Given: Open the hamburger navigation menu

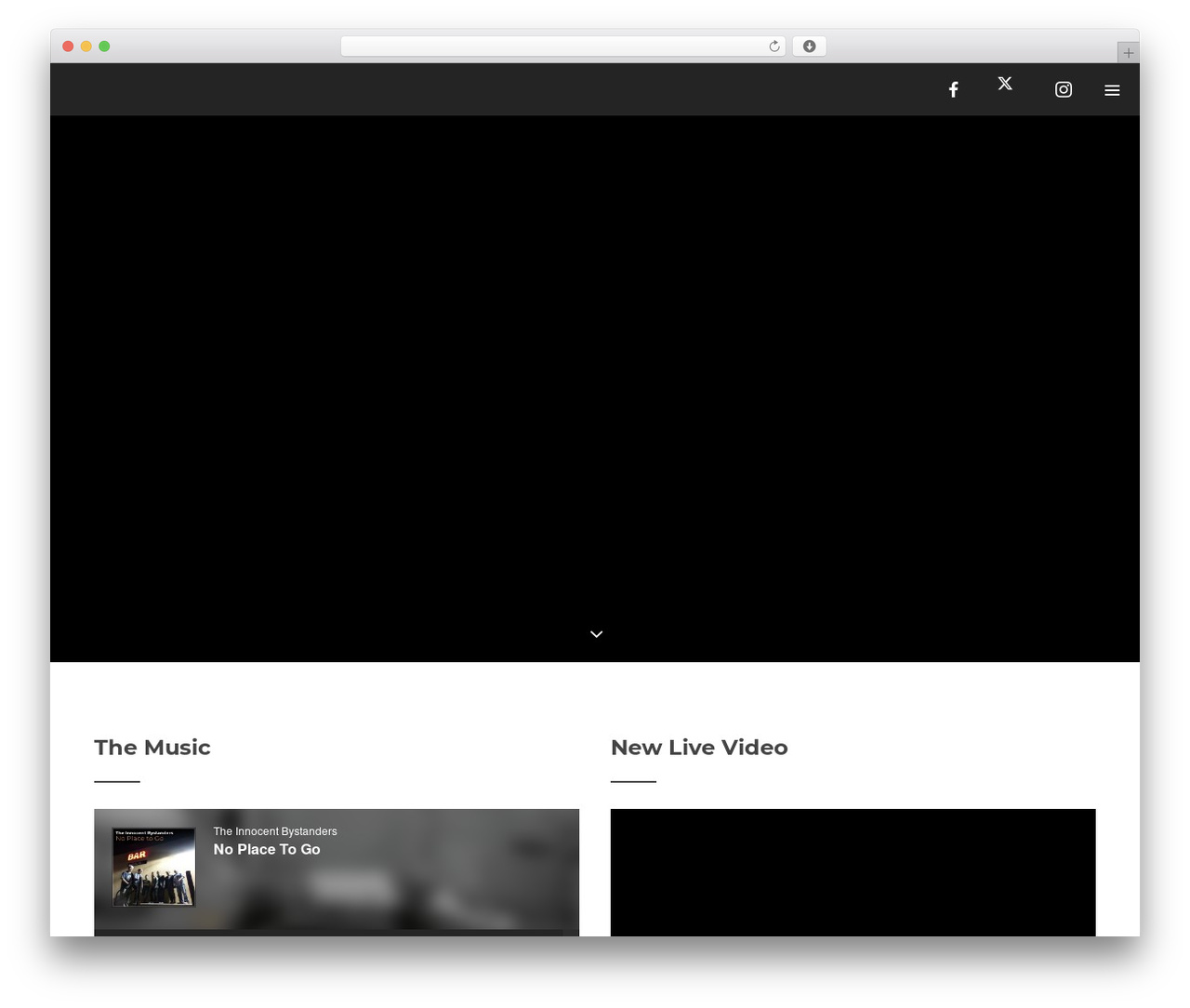Looking at the screenshot, I should (1112, 90).
